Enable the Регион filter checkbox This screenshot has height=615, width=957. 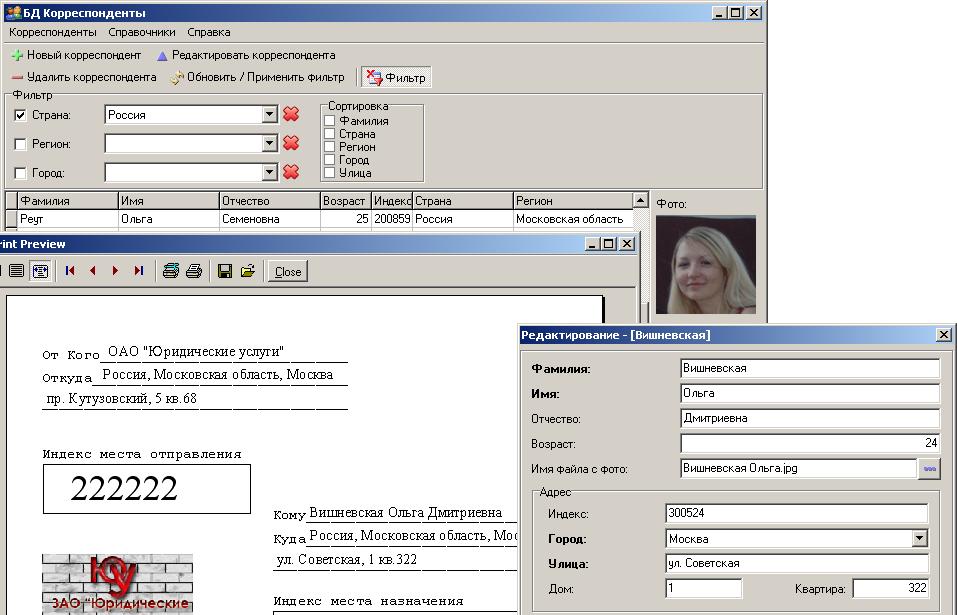20,144
